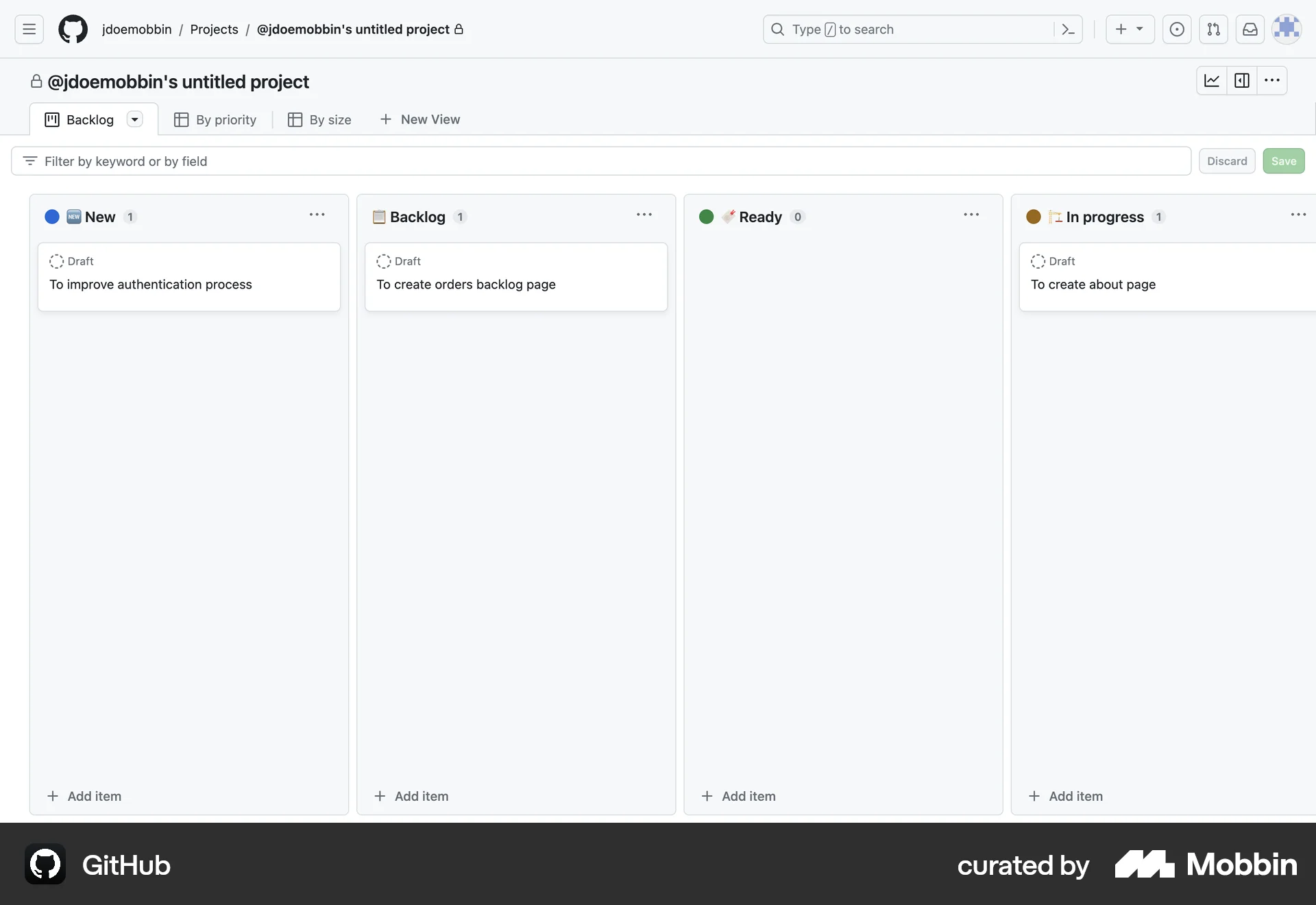Expand the Backlog view options chevron
Screen dimensions: 1316x905
point(134,119)
